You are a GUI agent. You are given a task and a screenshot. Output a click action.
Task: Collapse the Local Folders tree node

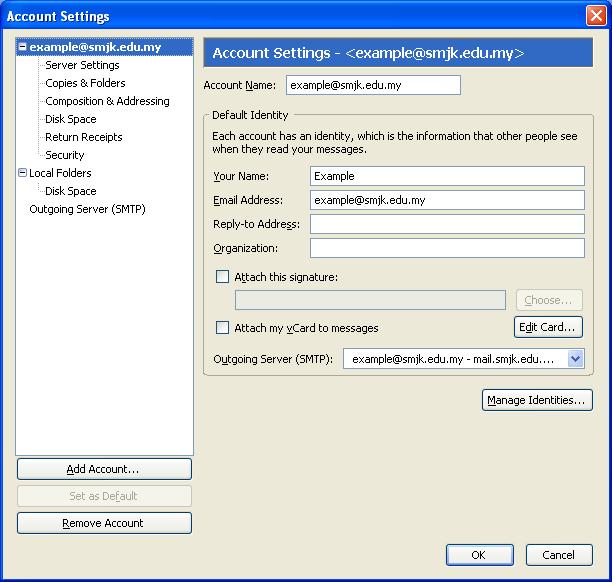[x=23, y=173]
